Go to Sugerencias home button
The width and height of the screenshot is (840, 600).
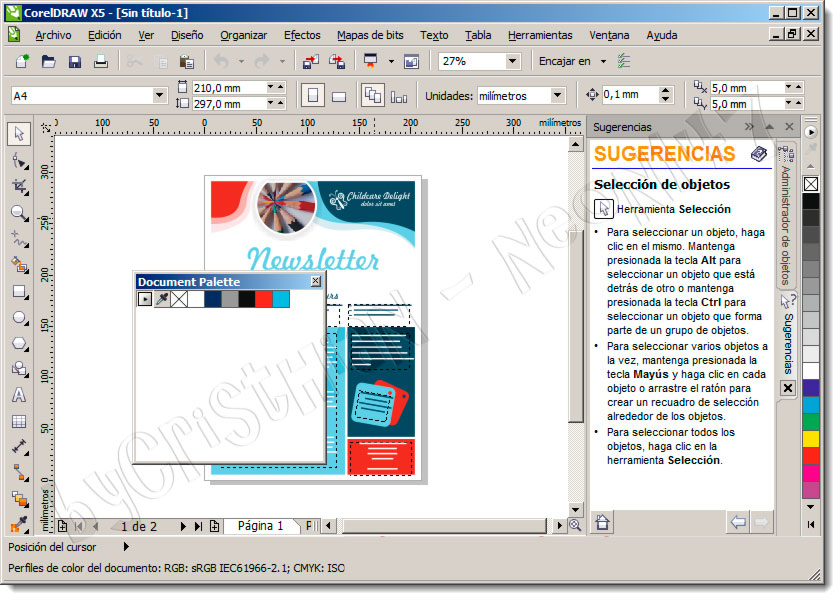(x=602, y=522)
